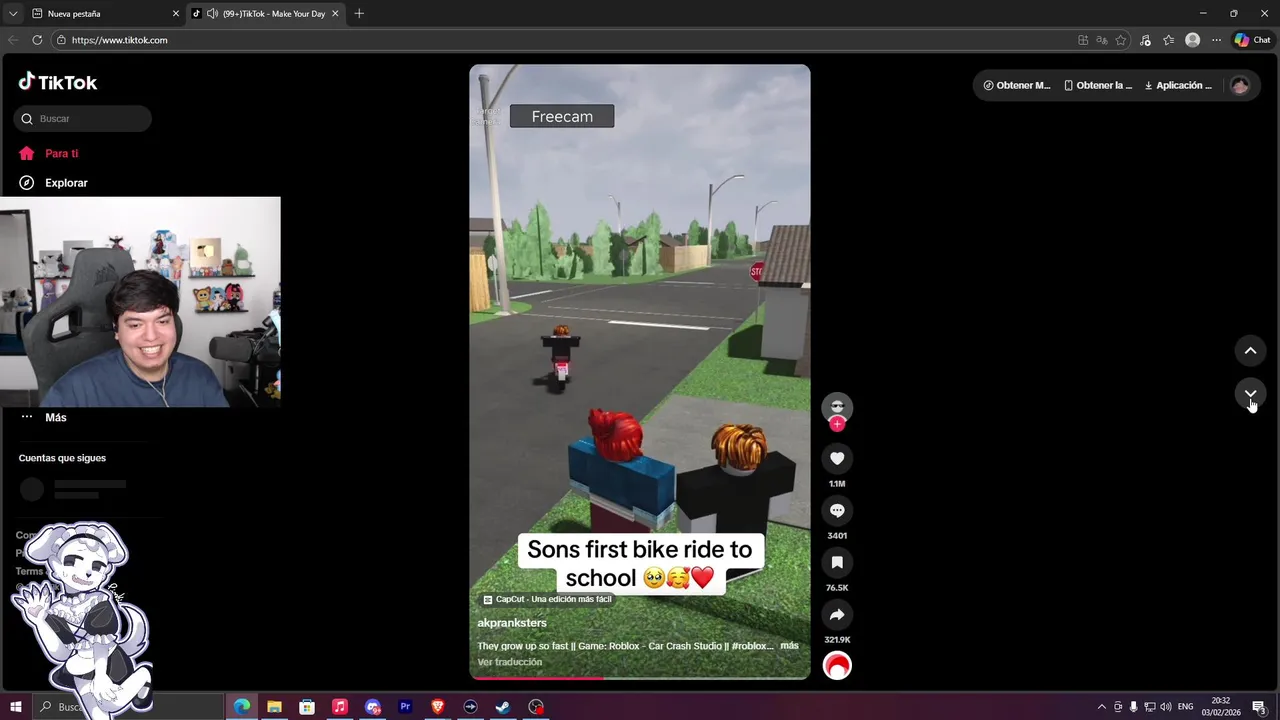Open the Más sidebar menu

coord(43,417)
